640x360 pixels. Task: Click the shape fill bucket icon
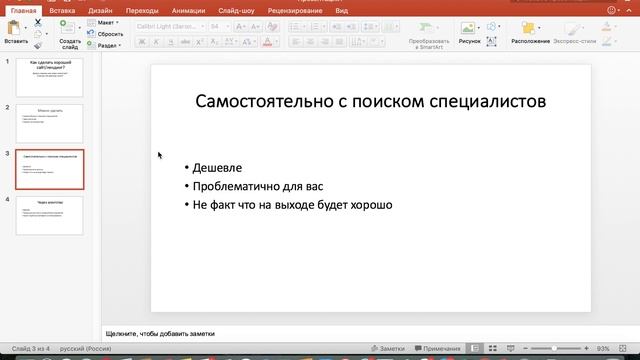(607, 27)
